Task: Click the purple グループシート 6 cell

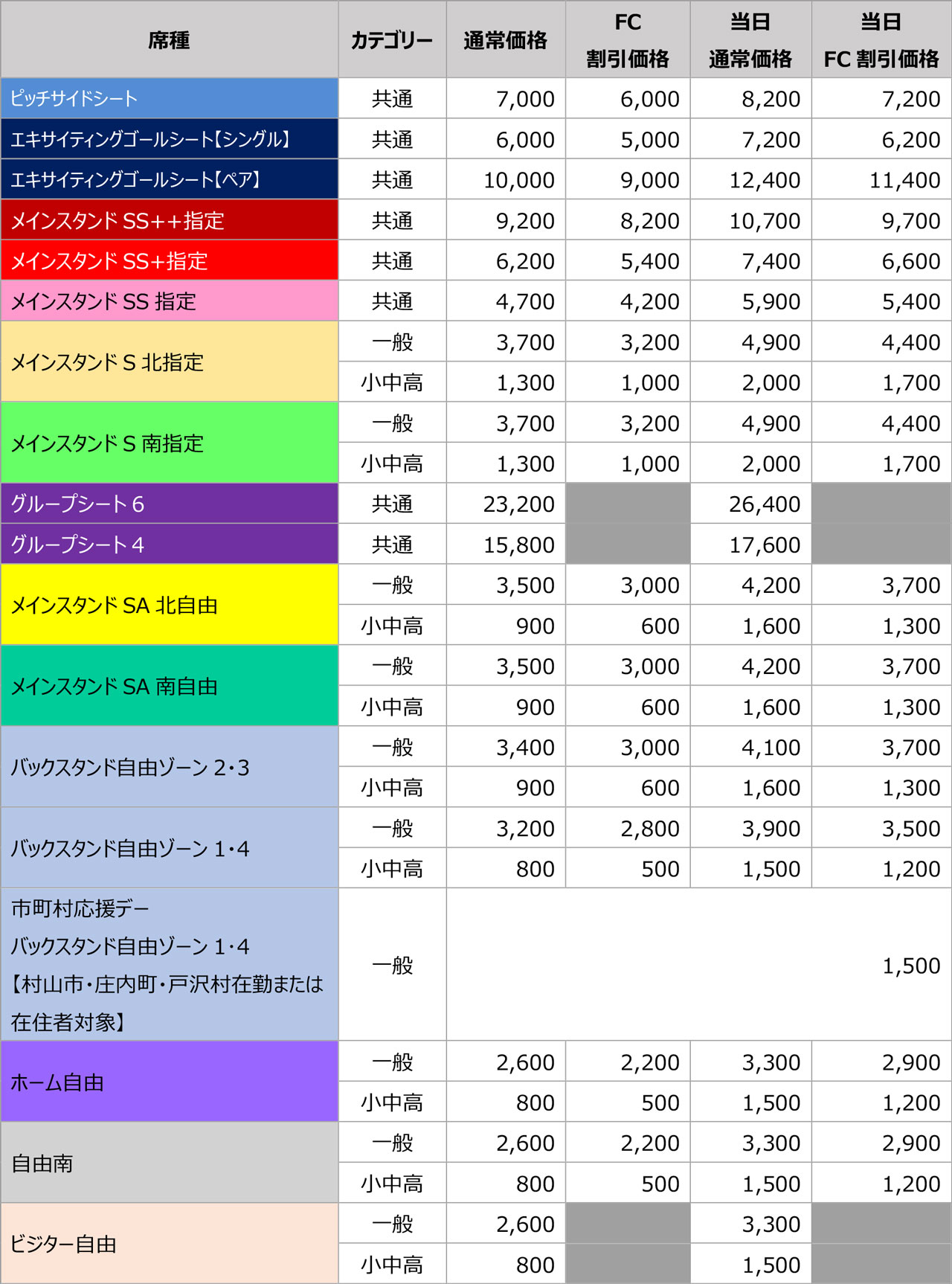Action: point(169,504)
